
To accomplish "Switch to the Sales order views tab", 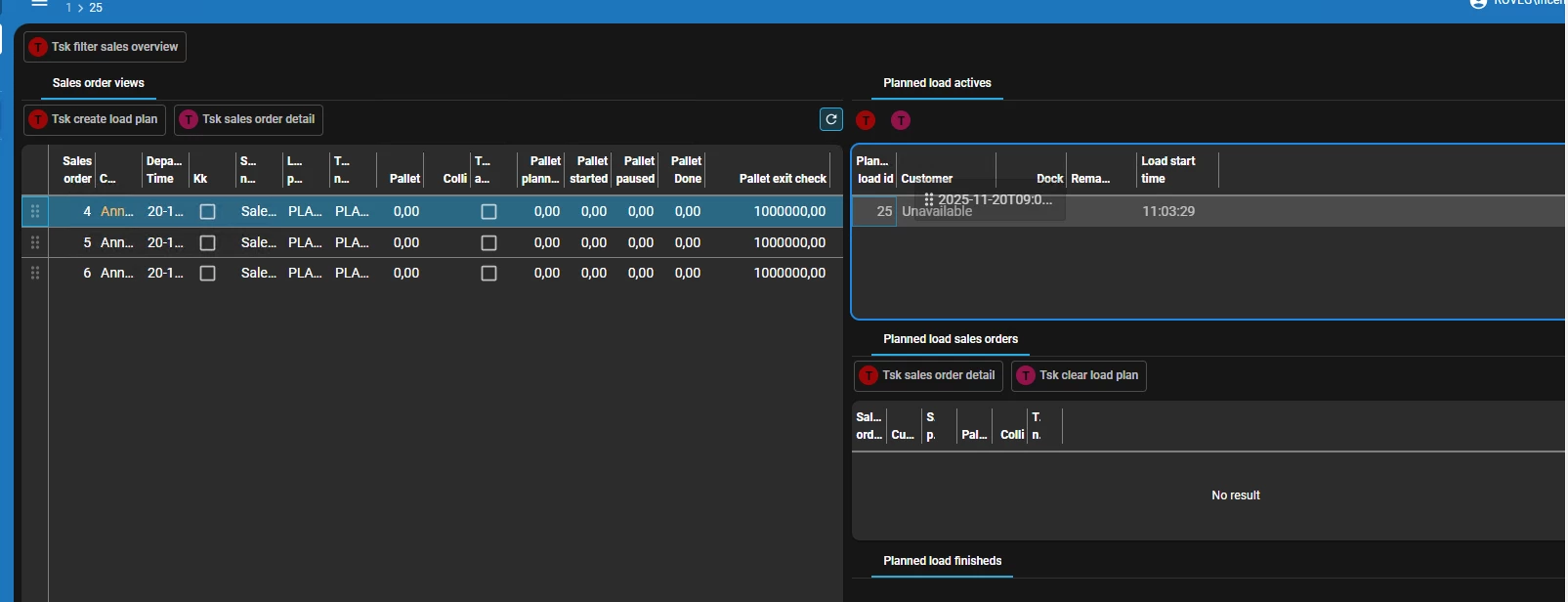I will (98, 83).
